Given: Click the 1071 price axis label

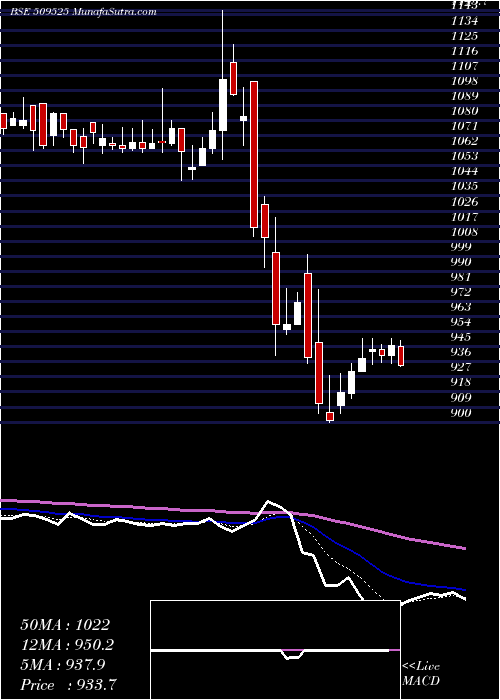Looking at the screenshot, I should pyautogui.click(x=464, y=126).
